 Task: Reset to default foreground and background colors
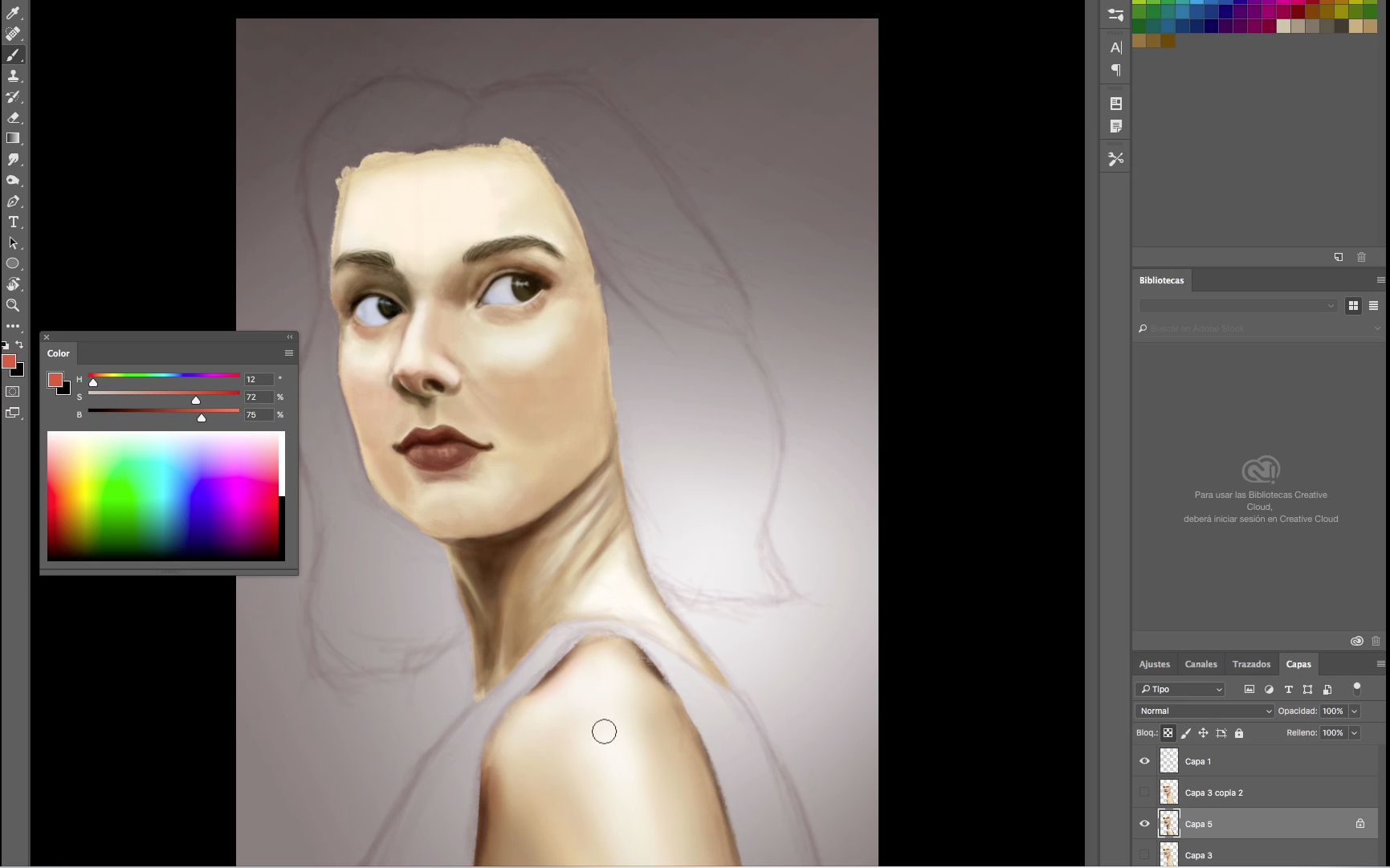(x=6, y=345)
